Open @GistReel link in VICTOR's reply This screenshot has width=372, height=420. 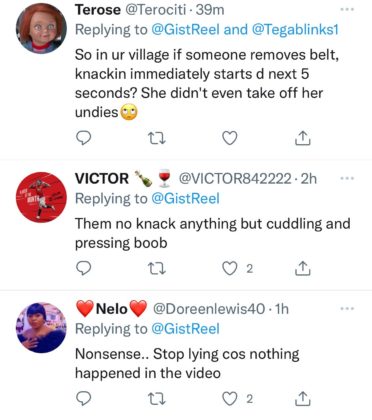[185, 199]
